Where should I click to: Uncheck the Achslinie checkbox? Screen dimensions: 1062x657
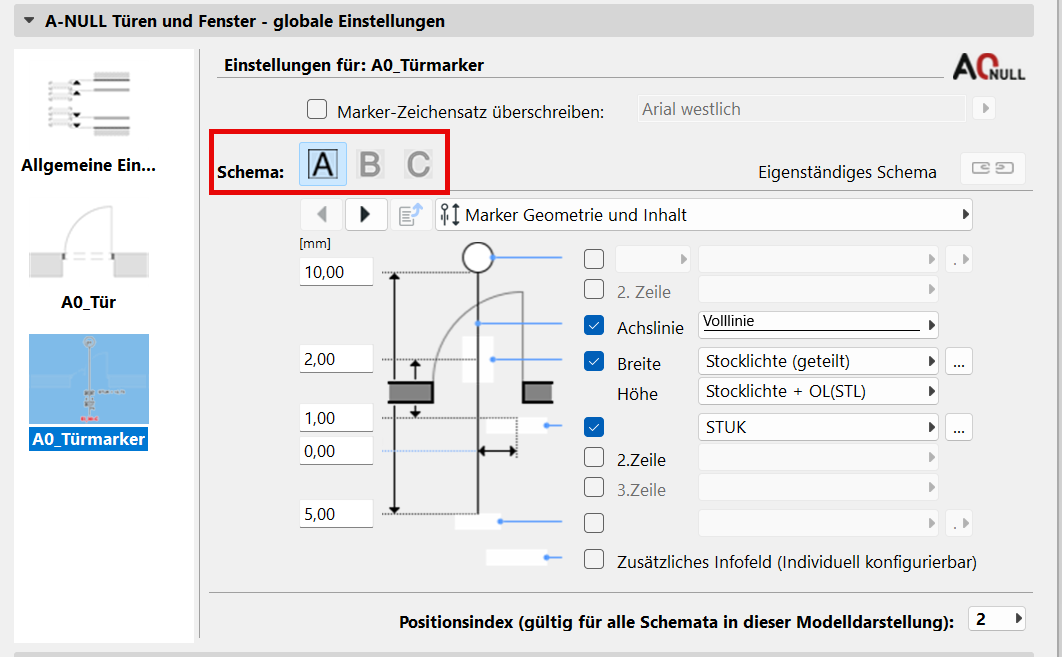click(x=594, y=325)
